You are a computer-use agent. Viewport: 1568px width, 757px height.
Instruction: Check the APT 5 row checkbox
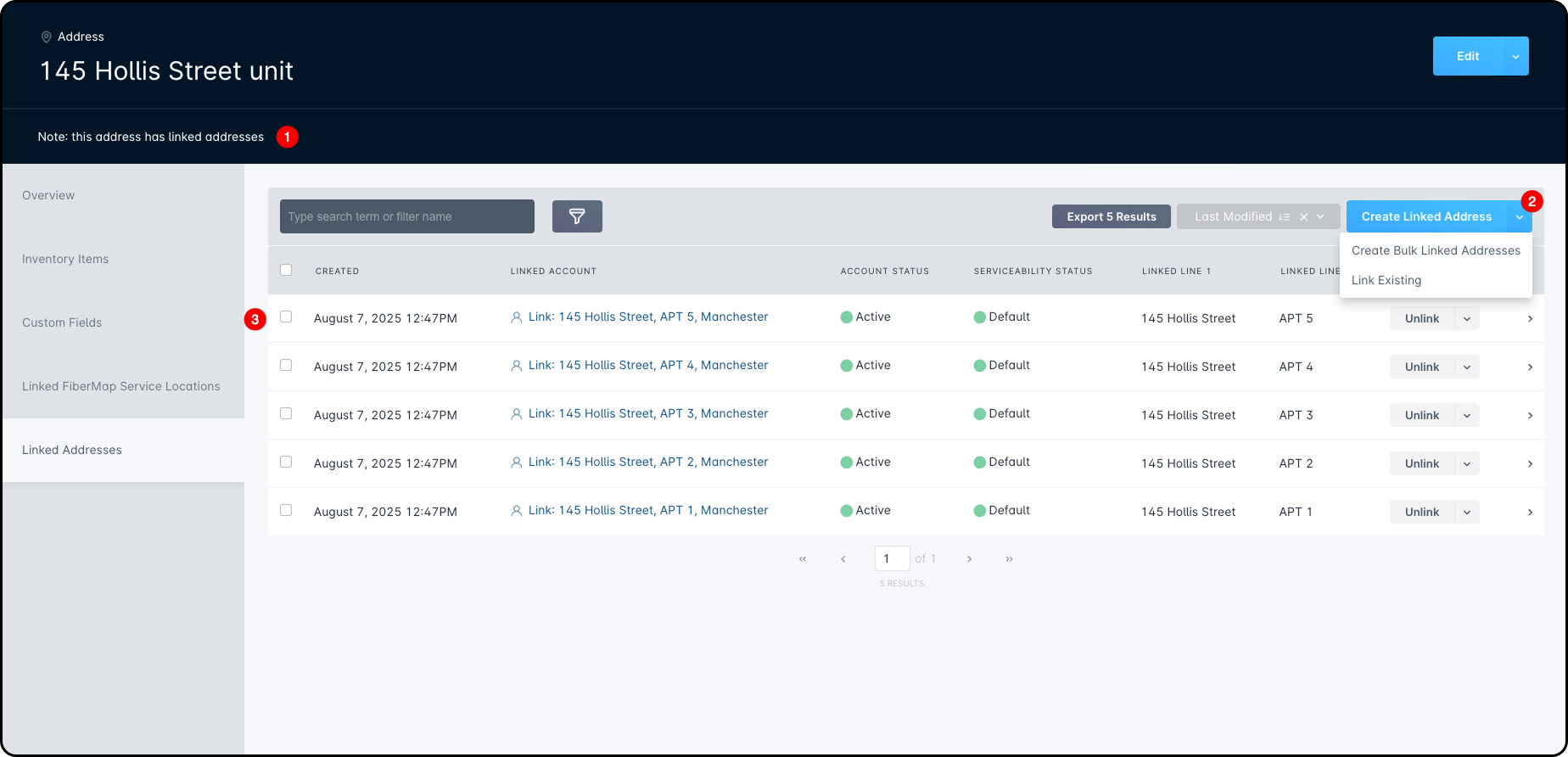(286, 317)
